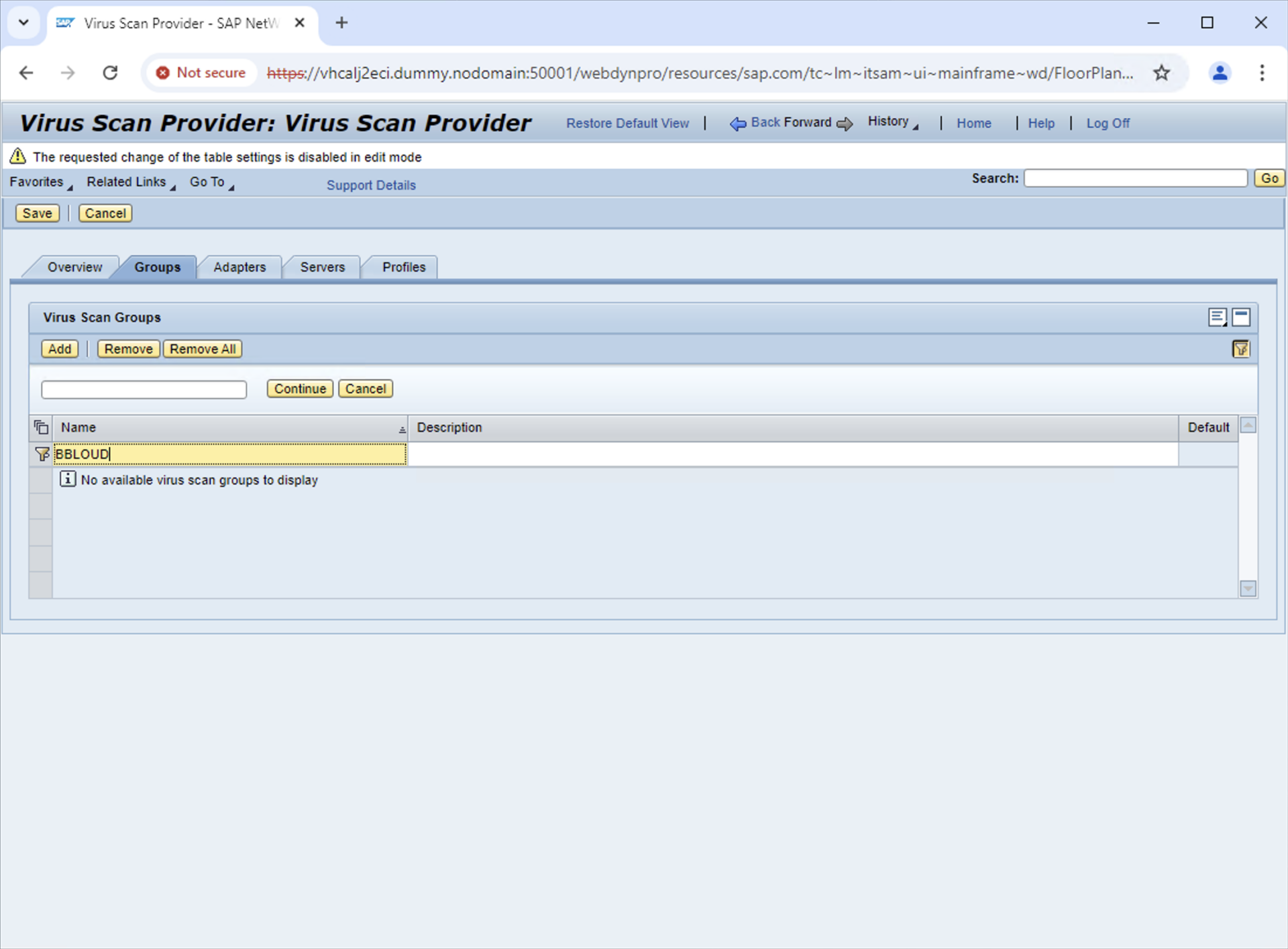The image size is (1288, 949).
Task: Open the table settings personalization icon
Action: pos(1218,317)
